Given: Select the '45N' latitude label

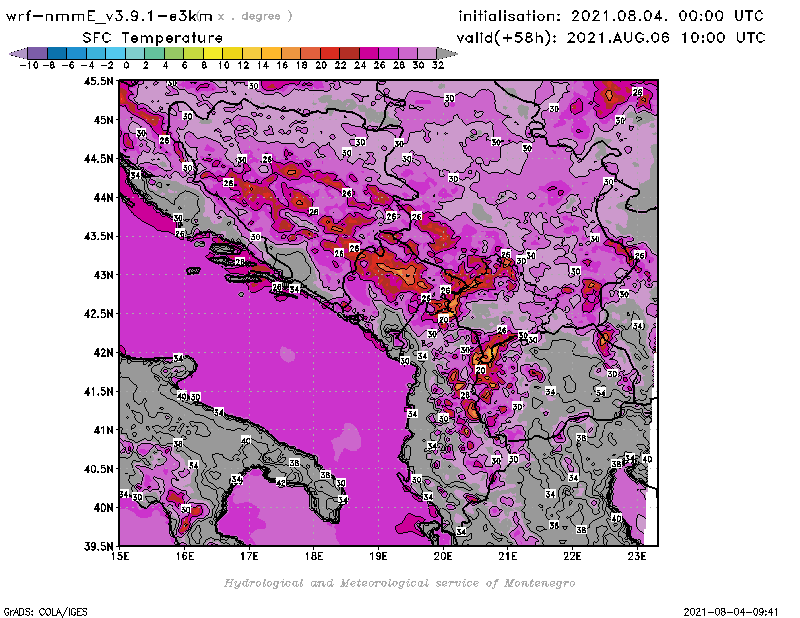Looking at the screenshot, I should (103, 120).
